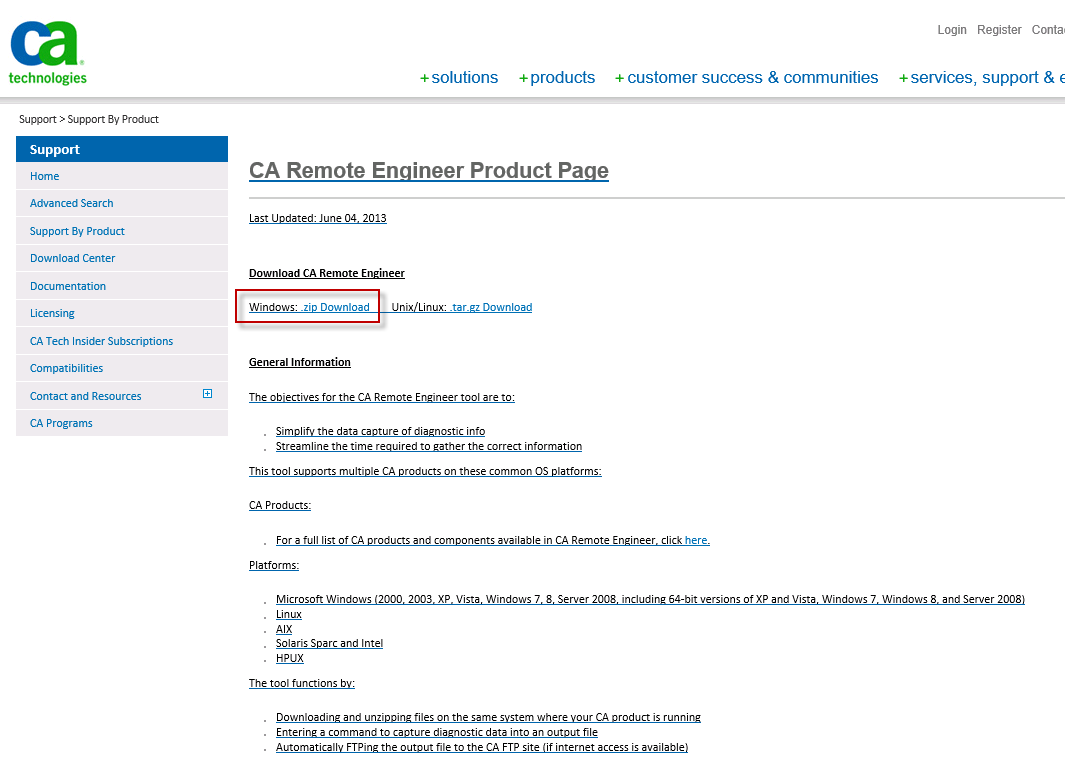Click the CA Remote Engineer Product Page heading
This screenshot has width=1065, height=761.
click(429, 170)
